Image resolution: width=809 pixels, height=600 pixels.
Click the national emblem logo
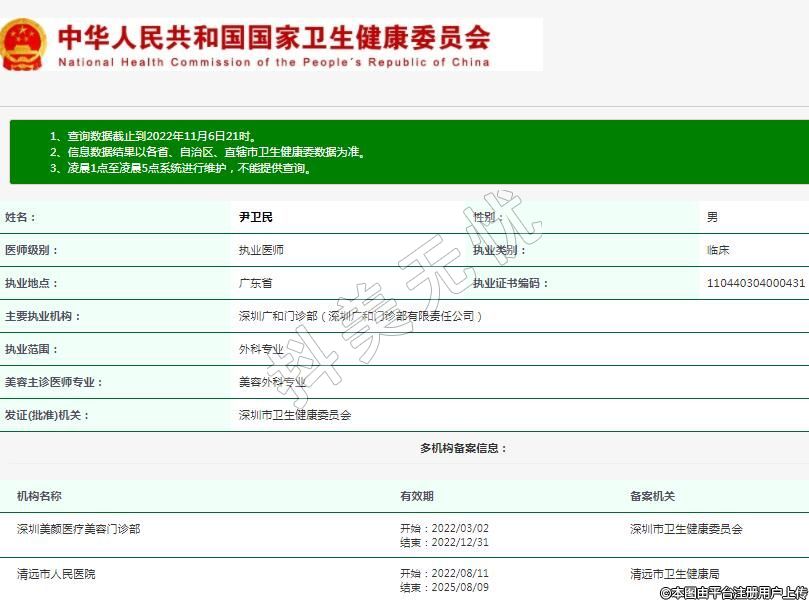click(23, 44)
